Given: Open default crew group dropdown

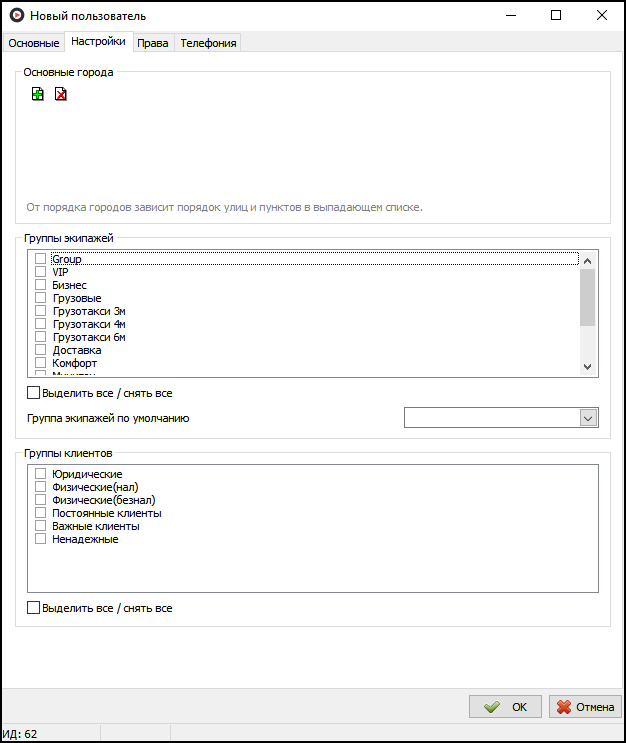Looking at the screenshot, I should pos(588,418).
